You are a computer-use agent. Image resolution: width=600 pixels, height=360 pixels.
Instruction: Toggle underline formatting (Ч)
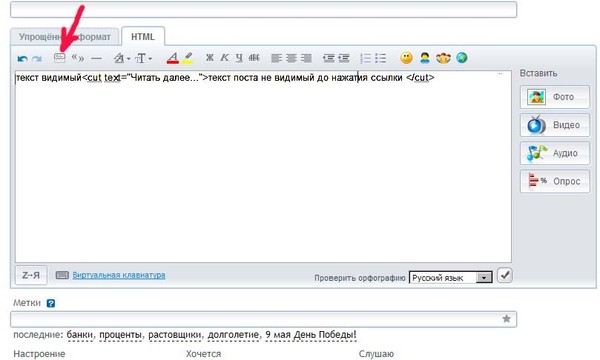[239, 58]
